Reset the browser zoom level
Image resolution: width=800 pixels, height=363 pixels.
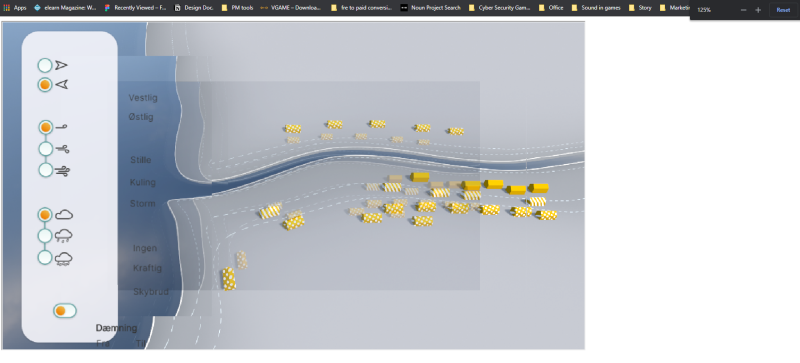coord(783,10)
